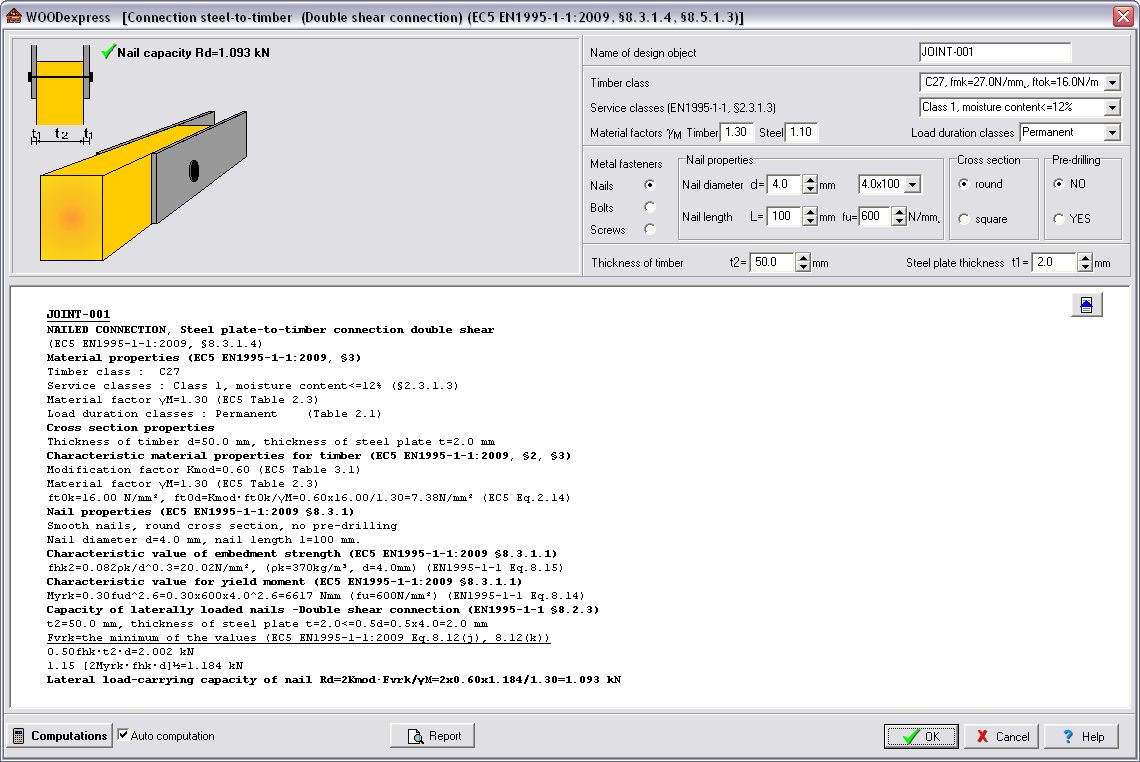1140x762 pixels.
Task: Decrease the fu strength value with the down arrow
Action: 899,221
